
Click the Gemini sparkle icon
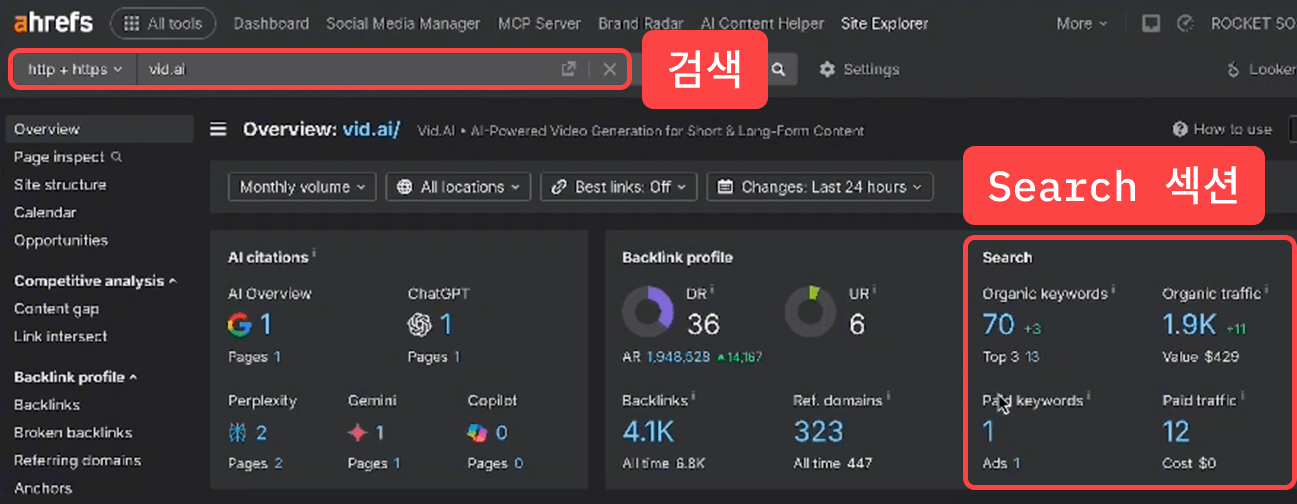[x=357, y=432]
